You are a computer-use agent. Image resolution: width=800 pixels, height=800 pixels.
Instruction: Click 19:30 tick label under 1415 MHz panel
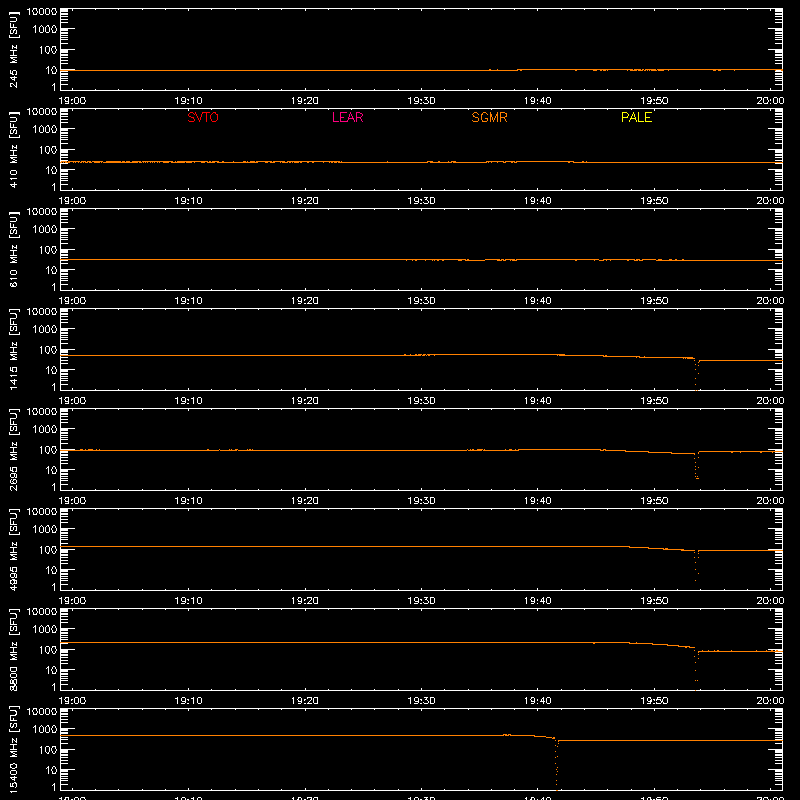click(421, 401)
